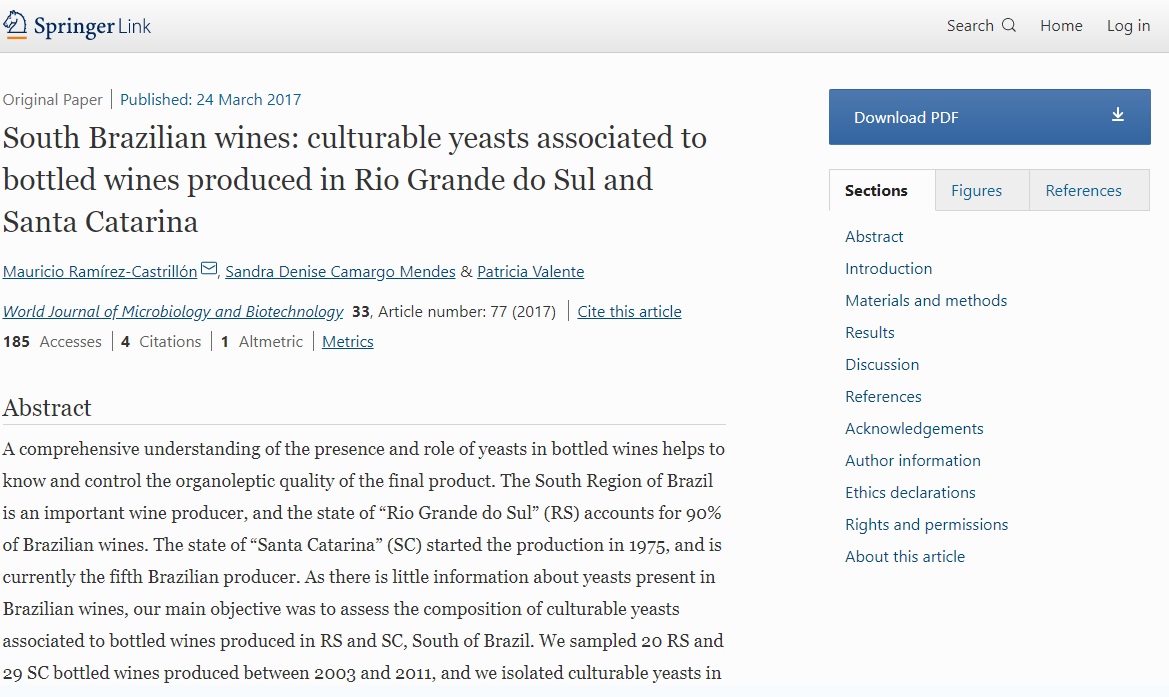This screenshot has width=1169, height=697.
Task: Go to the Discussion section
Action: 882,365
